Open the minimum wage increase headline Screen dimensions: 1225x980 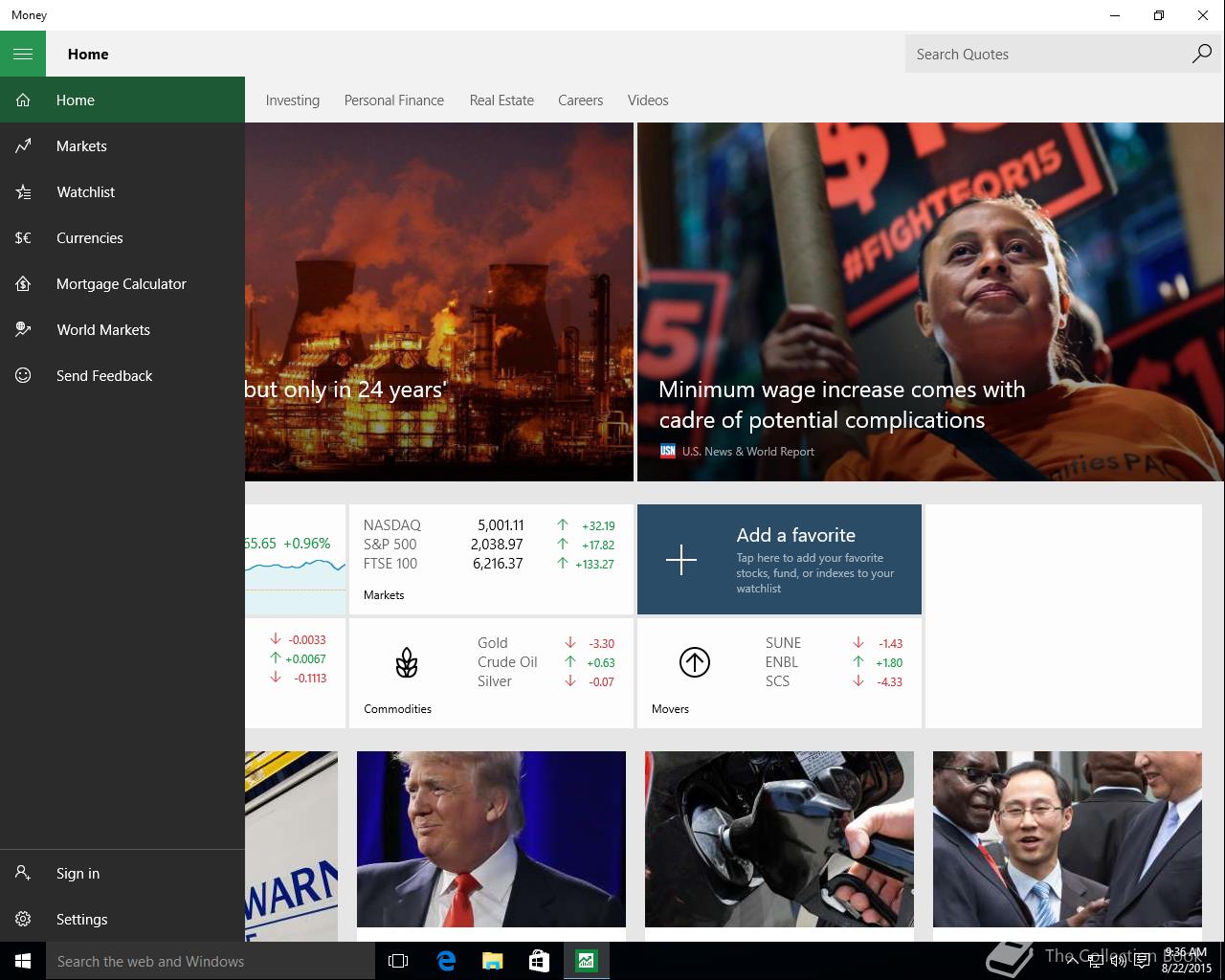[841, 404]
